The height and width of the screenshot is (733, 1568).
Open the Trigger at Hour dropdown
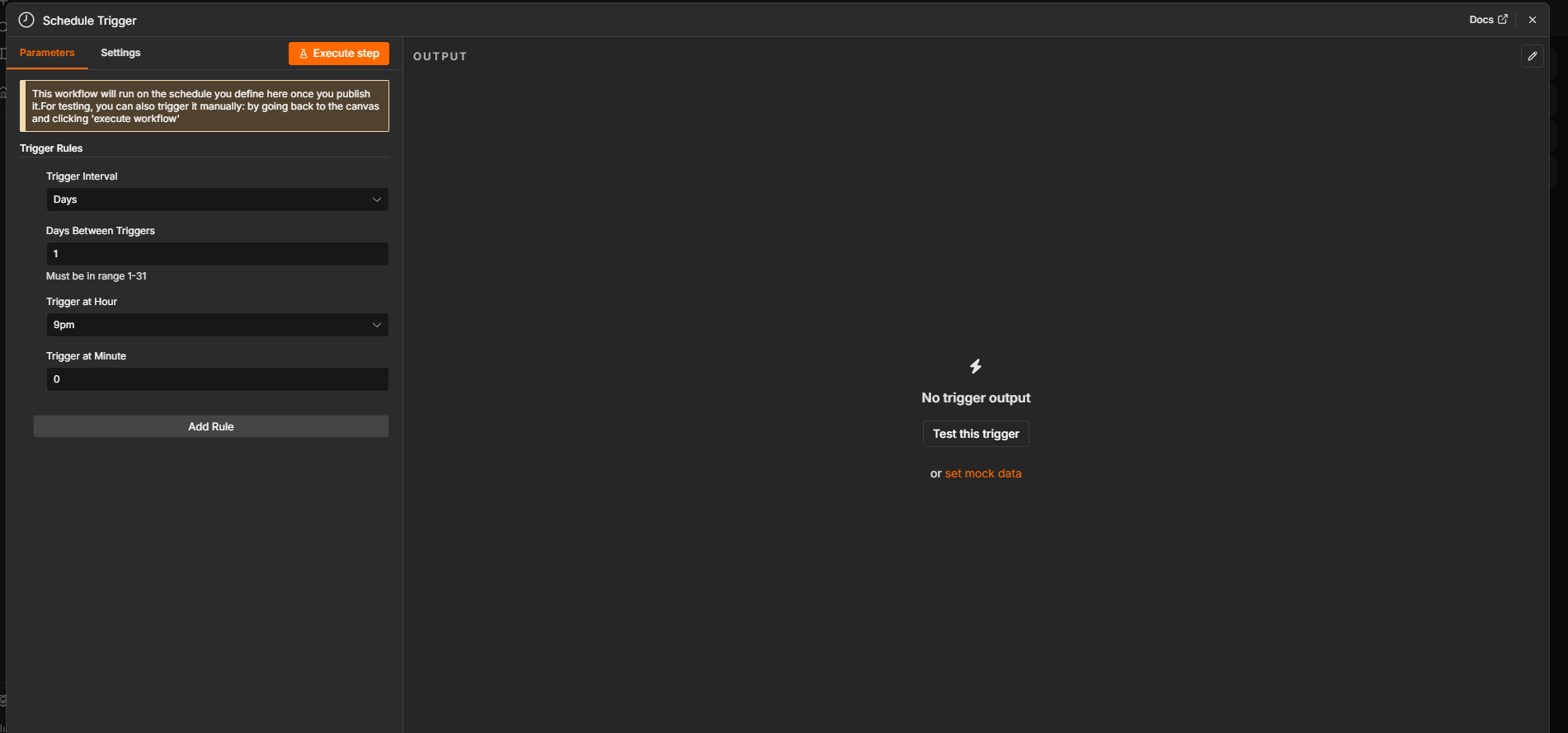click(217, 325)
